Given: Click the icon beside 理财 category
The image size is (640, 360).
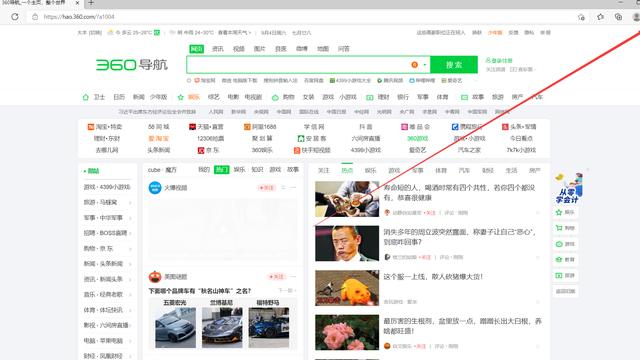Looking at the screenshot, I should (370, 97).
